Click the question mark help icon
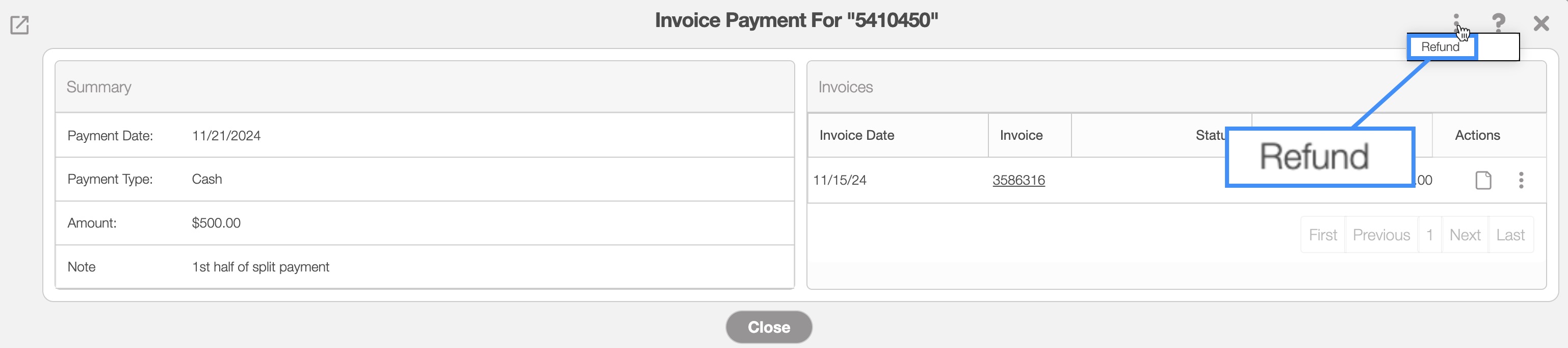 (1498, 23)
